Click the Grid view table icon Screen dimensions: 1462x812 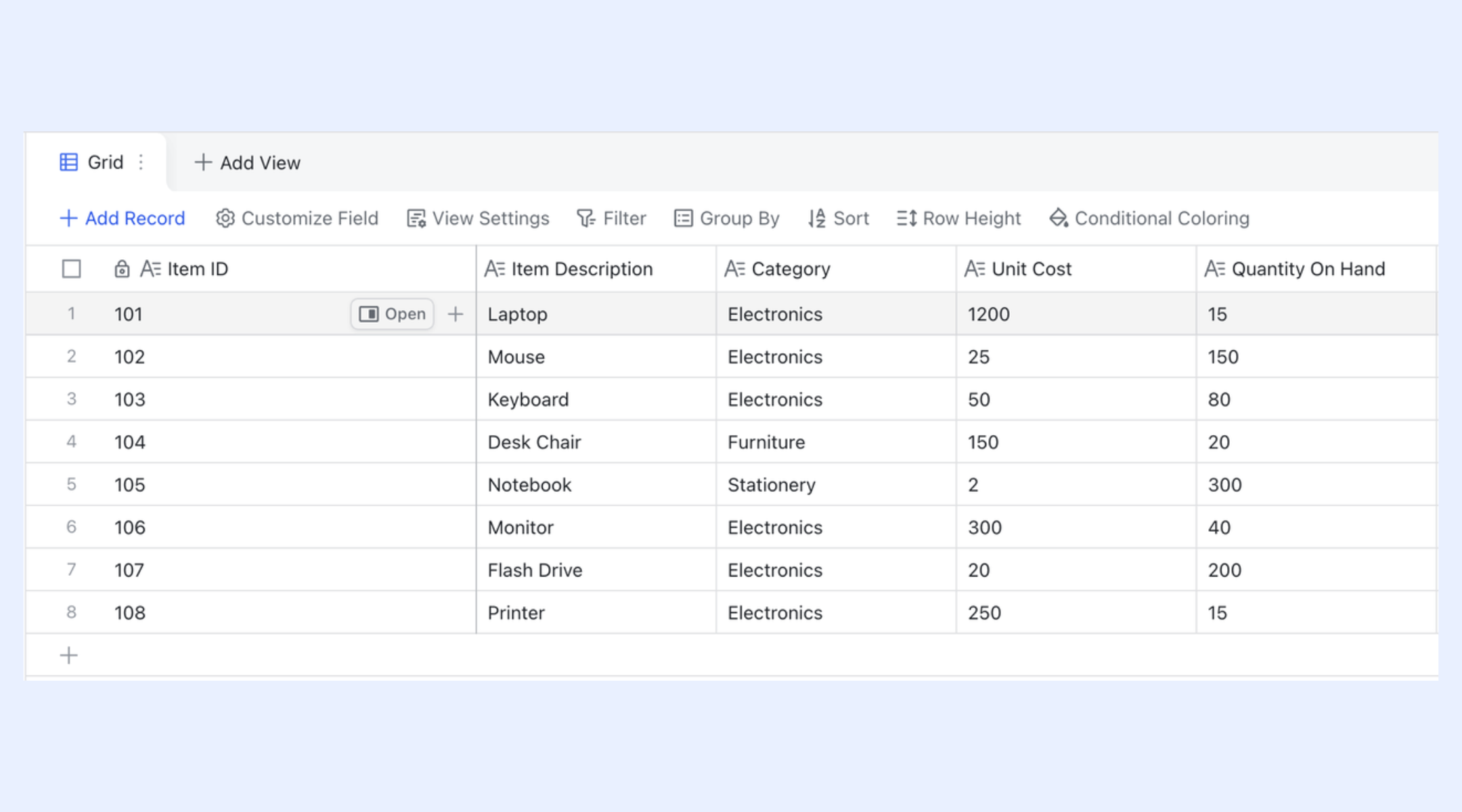click(68, 162)
